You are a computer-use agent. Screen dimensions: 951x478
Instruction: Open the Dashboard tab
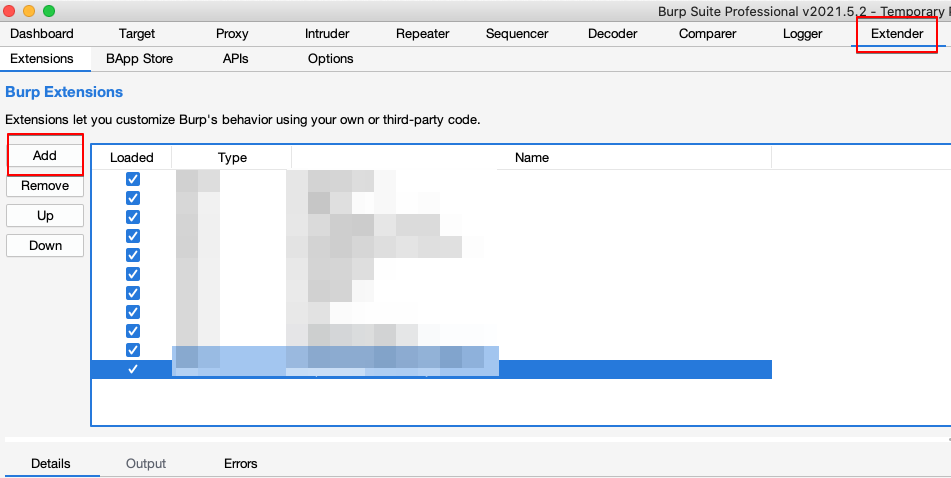click(42, 33)
